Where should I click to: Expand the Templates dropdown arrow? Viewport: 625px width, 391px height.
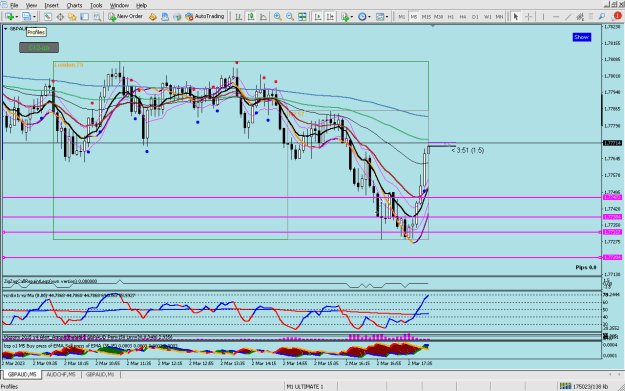click(x=387, y=17)
